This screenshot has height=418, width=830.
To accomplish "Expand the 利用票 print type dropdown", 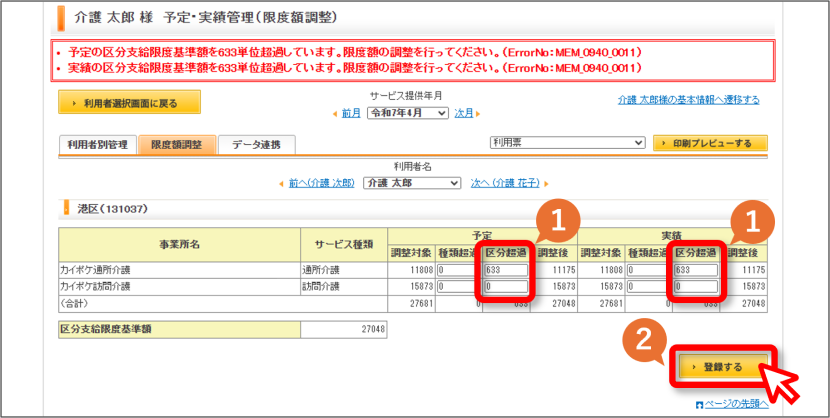I will pos(569,143).
